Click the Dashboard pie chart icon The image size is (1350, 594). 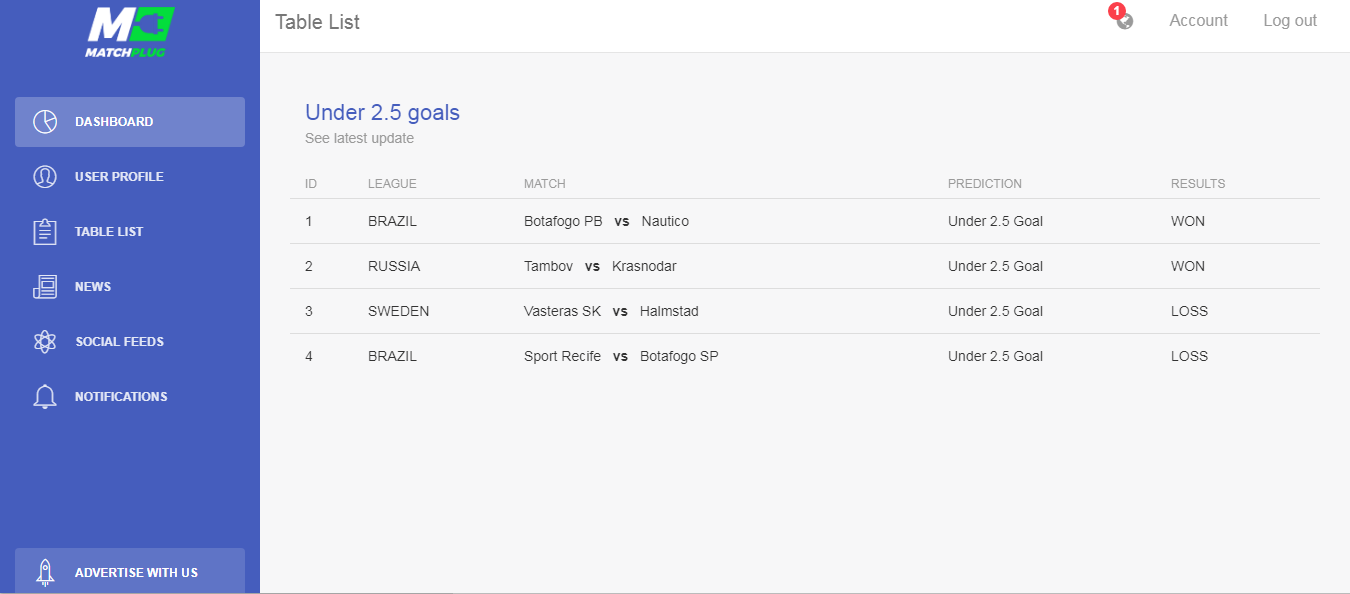coord(45,122)
